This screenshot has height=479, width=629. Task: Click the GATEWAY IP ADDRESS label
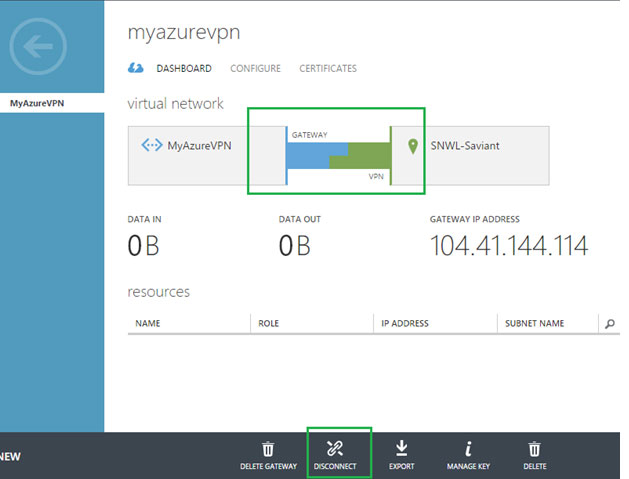[475, 219]
